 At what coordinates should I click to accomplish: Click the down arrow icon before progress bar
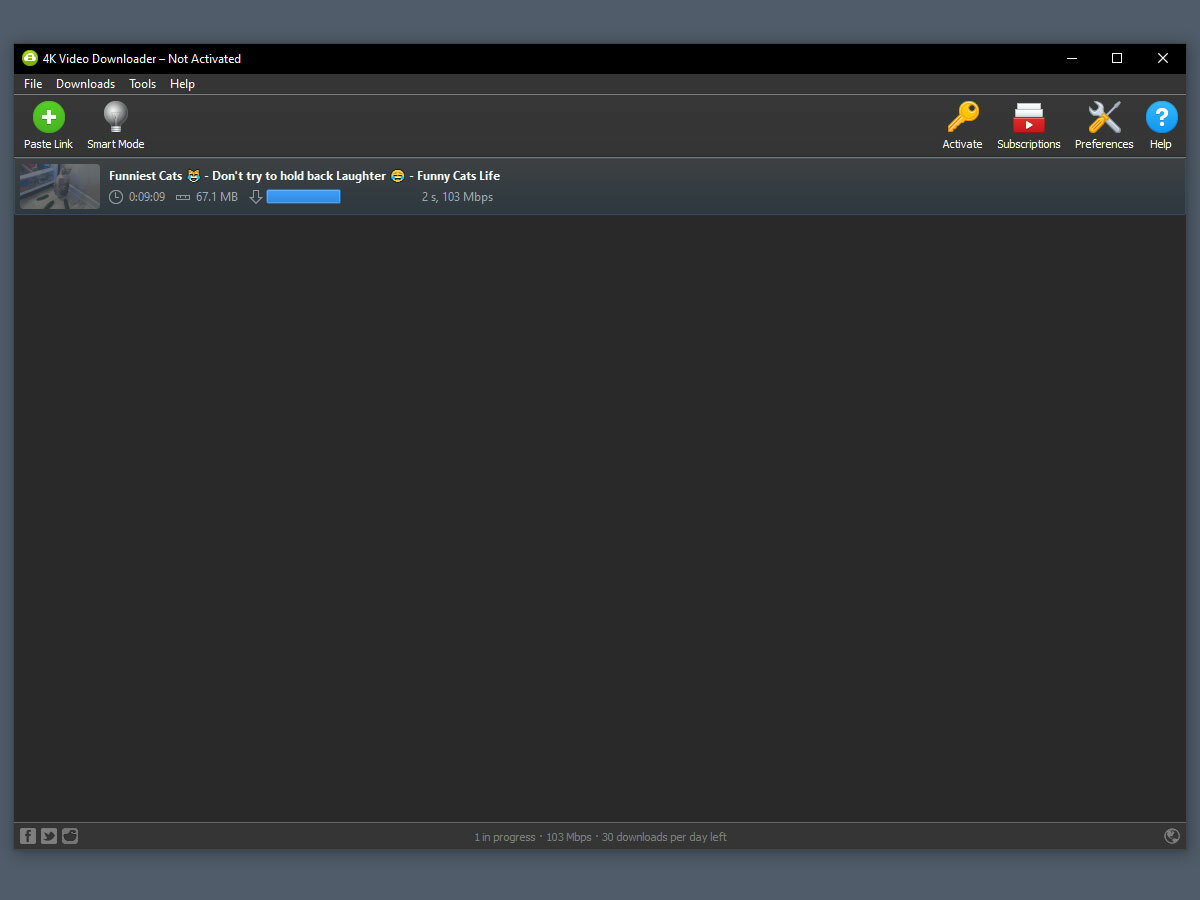click(255, 197)
